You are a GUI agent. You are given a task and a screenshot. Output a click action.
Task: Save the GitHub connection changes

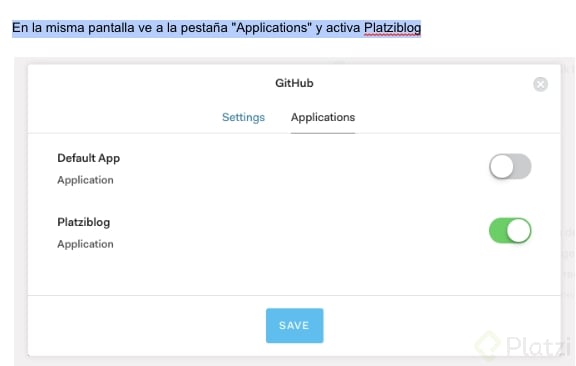coord(295,326)
